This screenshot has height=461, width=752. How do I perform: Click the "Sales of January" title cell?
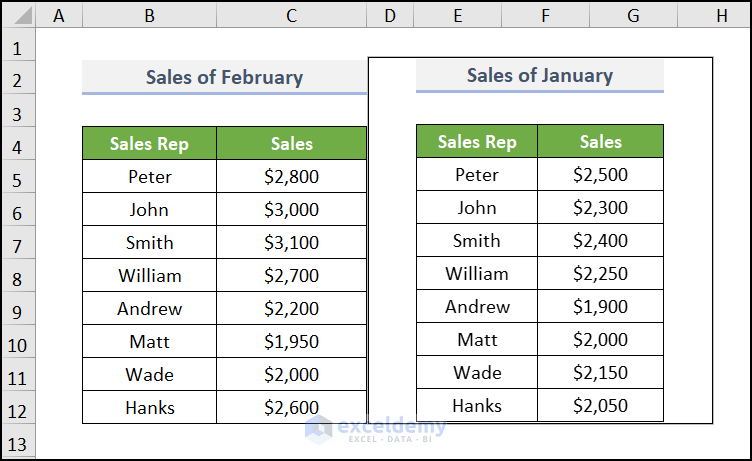pyautogui.click(x=540, y=75)
